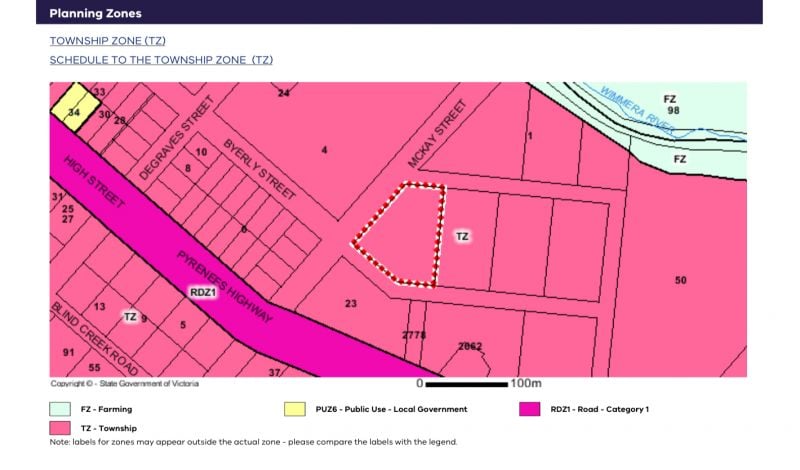Click the parcel numbered 50
This screenshot has width=800, height=470.
[x=680, y=280]
